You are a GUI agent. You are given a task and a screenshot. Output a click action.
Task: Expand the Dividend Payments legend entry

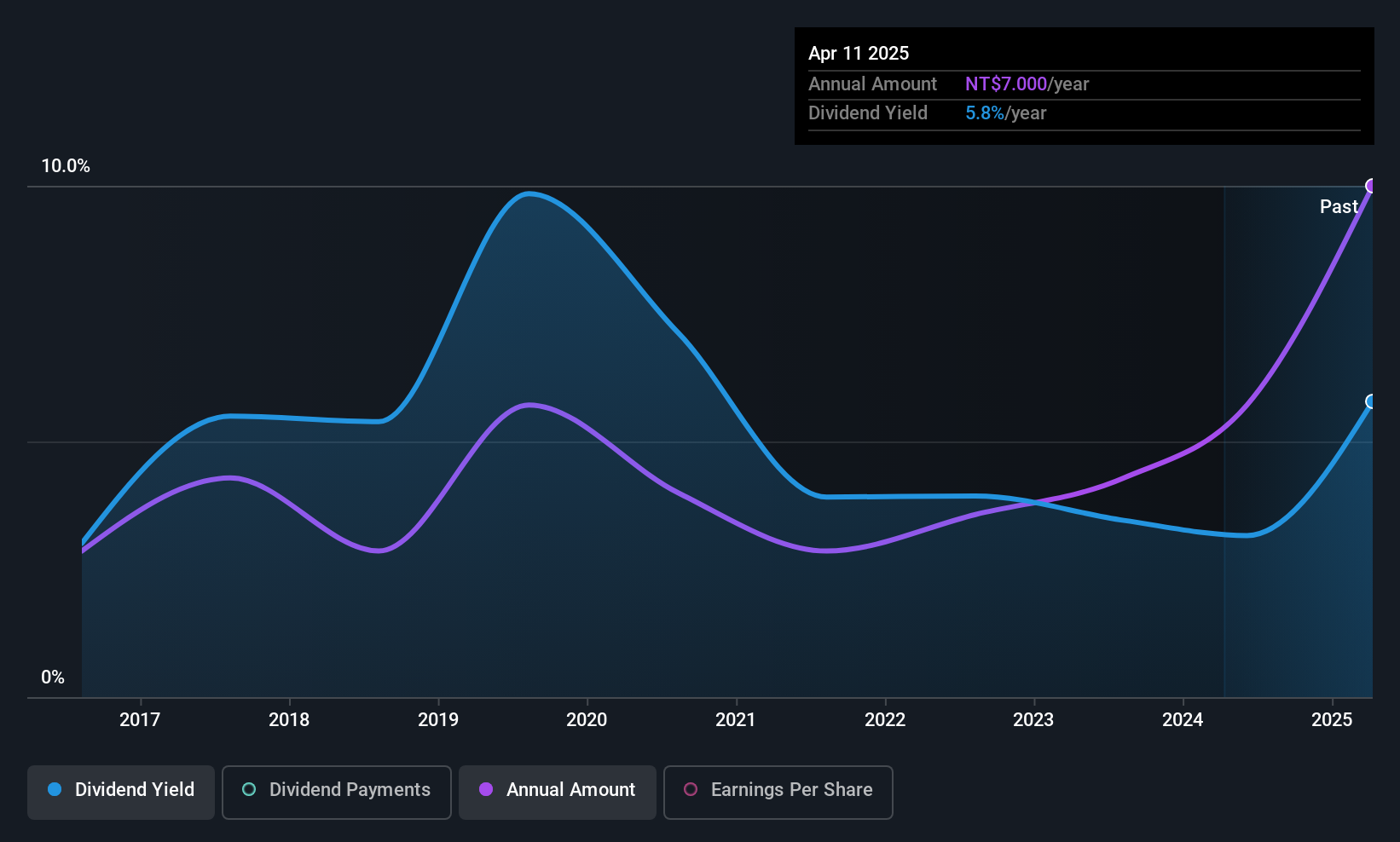click(336, 791)
